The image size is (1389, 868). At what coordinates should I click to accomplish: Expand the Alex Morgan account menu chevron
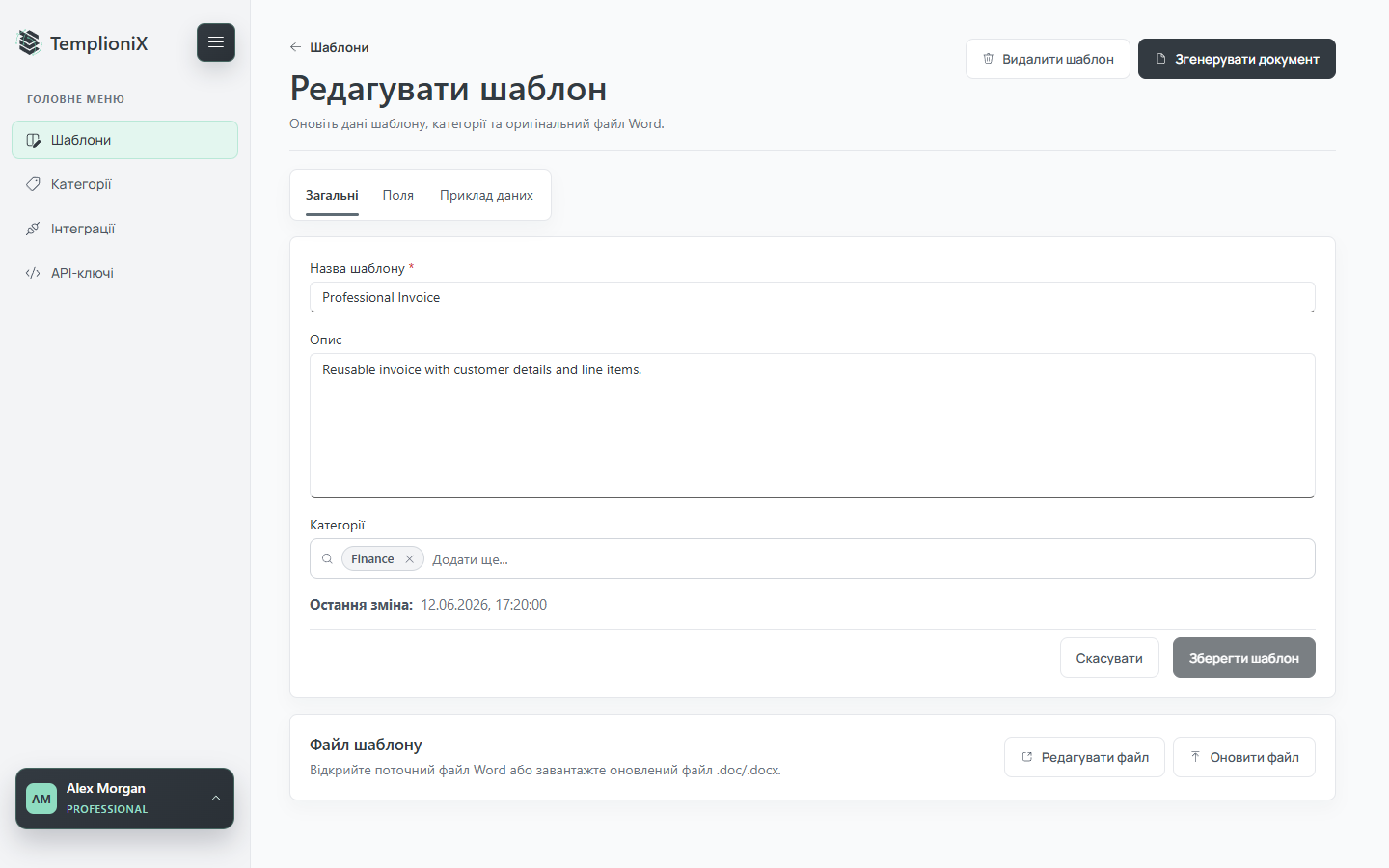216,799
